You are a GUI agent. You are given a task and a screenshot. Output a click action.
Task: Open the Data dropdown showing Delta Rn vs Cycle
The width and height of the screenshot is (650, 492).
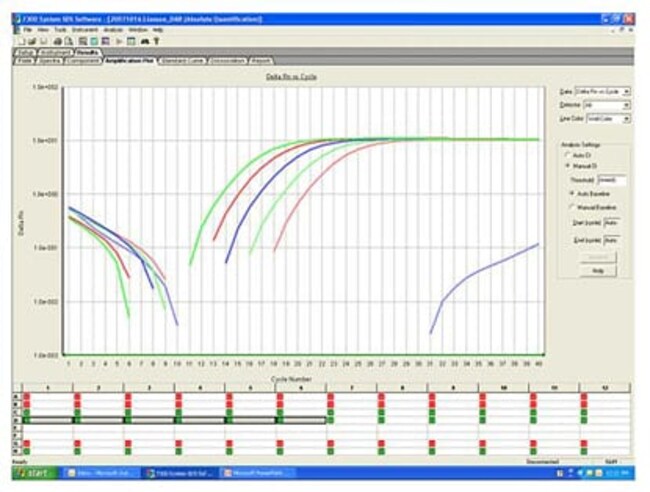click(602, 91)
